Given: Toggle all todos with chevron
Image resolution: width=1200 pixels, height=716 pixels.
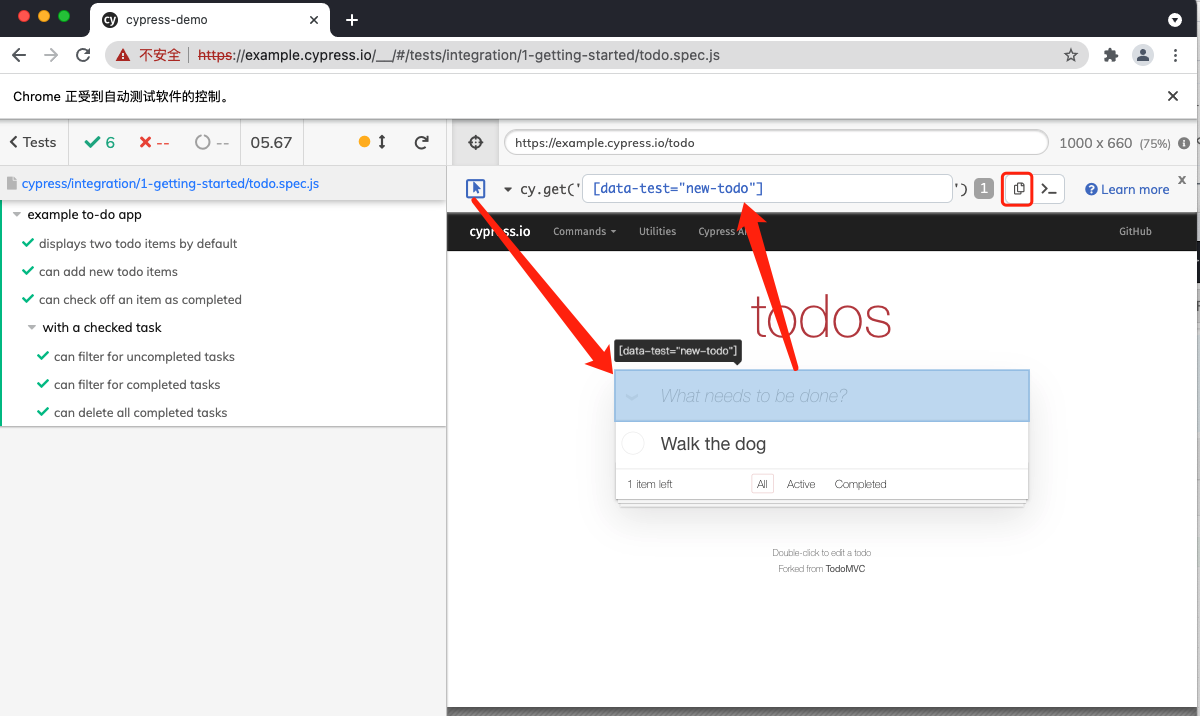Looking at the screenshot, I should pos(632,396).
